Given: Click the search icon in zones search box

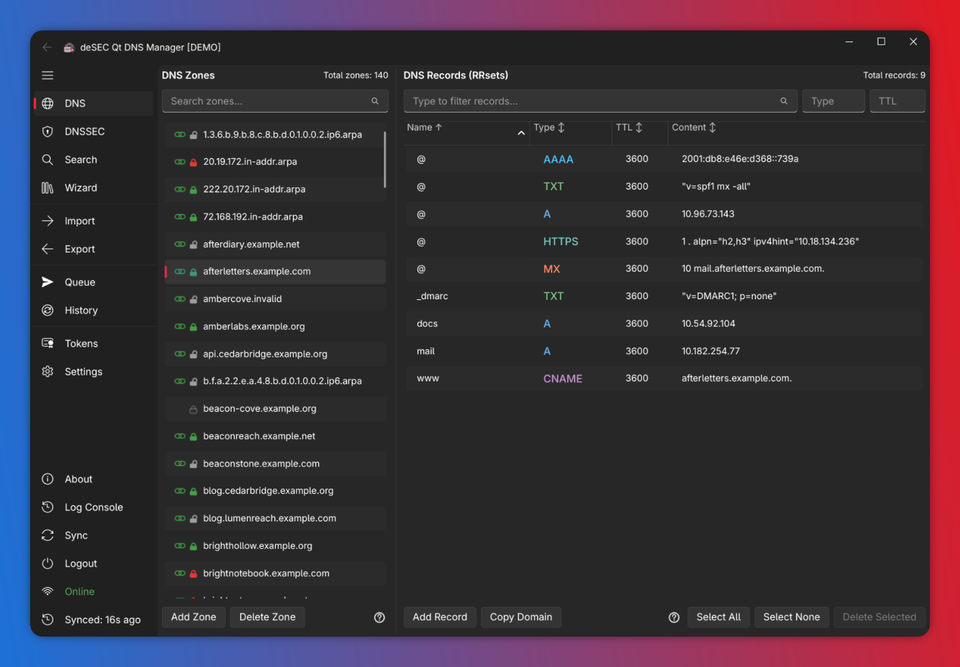Looking at the screenshot, I should click(375, 101).
